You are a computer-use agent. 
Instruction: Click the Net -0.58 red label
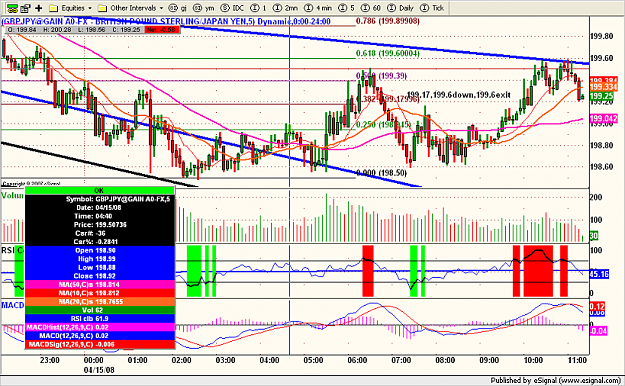[161, 30]
